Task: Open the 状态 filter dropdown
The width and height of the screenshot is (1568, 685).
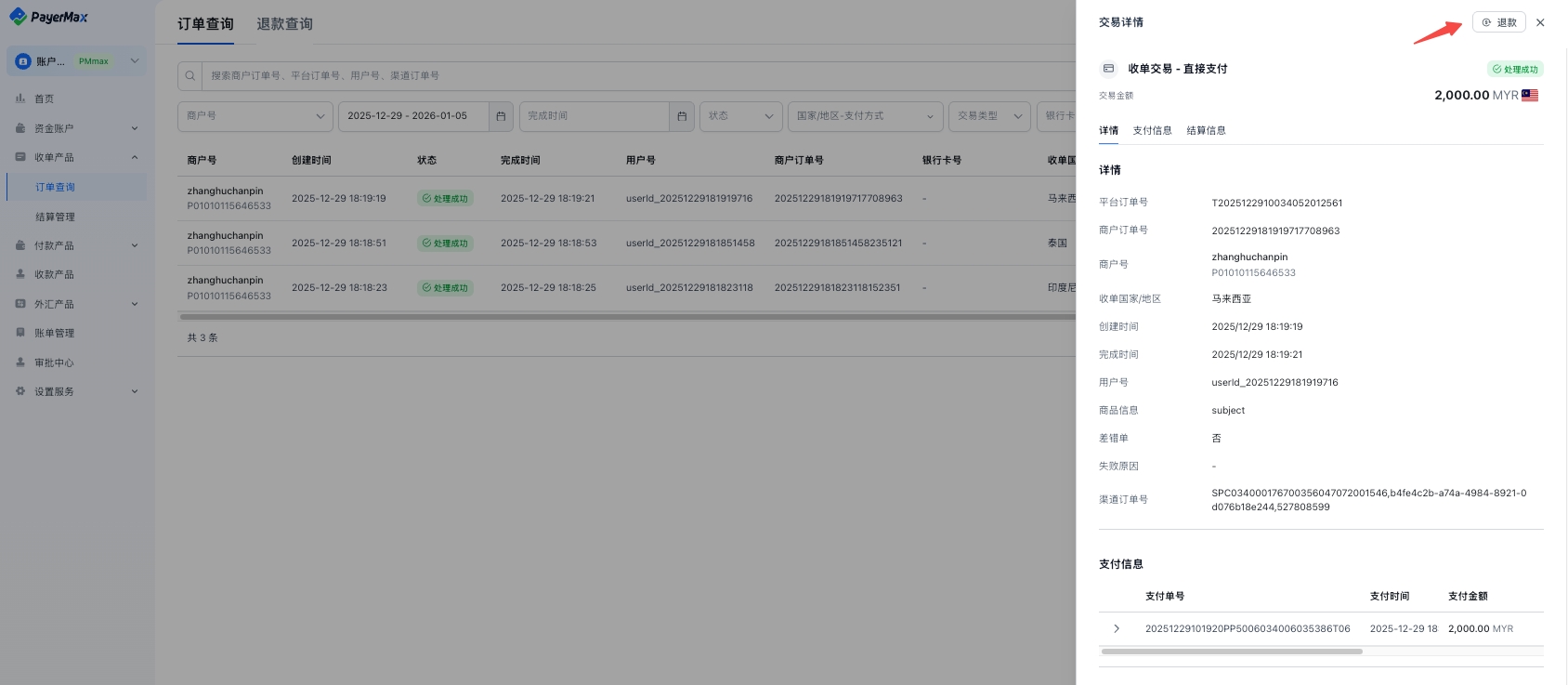Action: click(740, 116)
